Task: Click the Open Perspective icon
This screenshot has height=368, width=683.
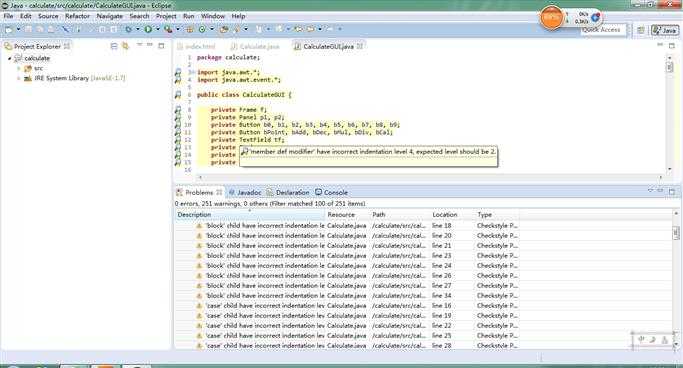Action: click(641, 30)
